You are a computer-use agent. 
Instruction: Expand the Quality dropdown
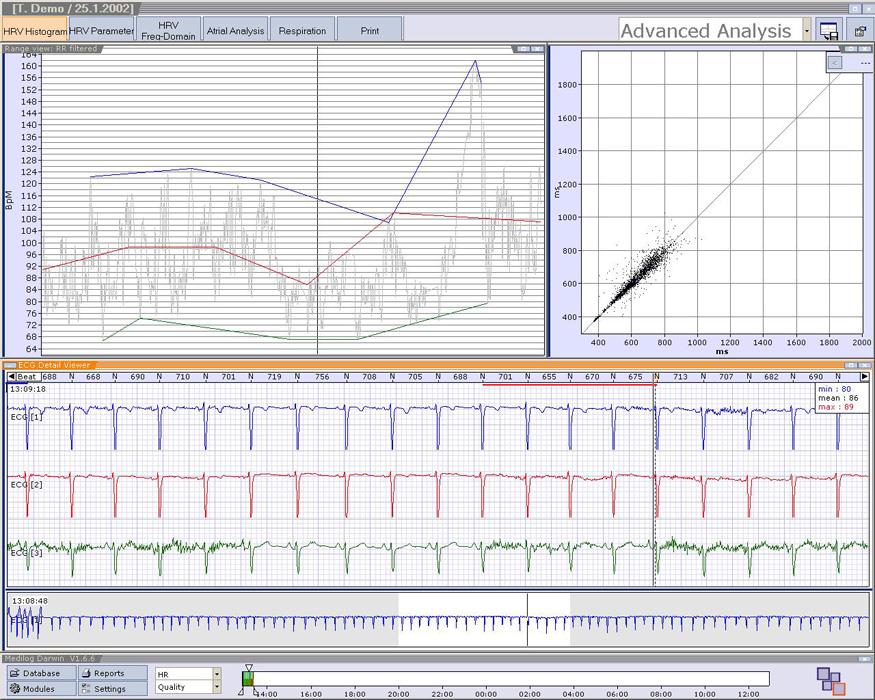coord(216,687)
